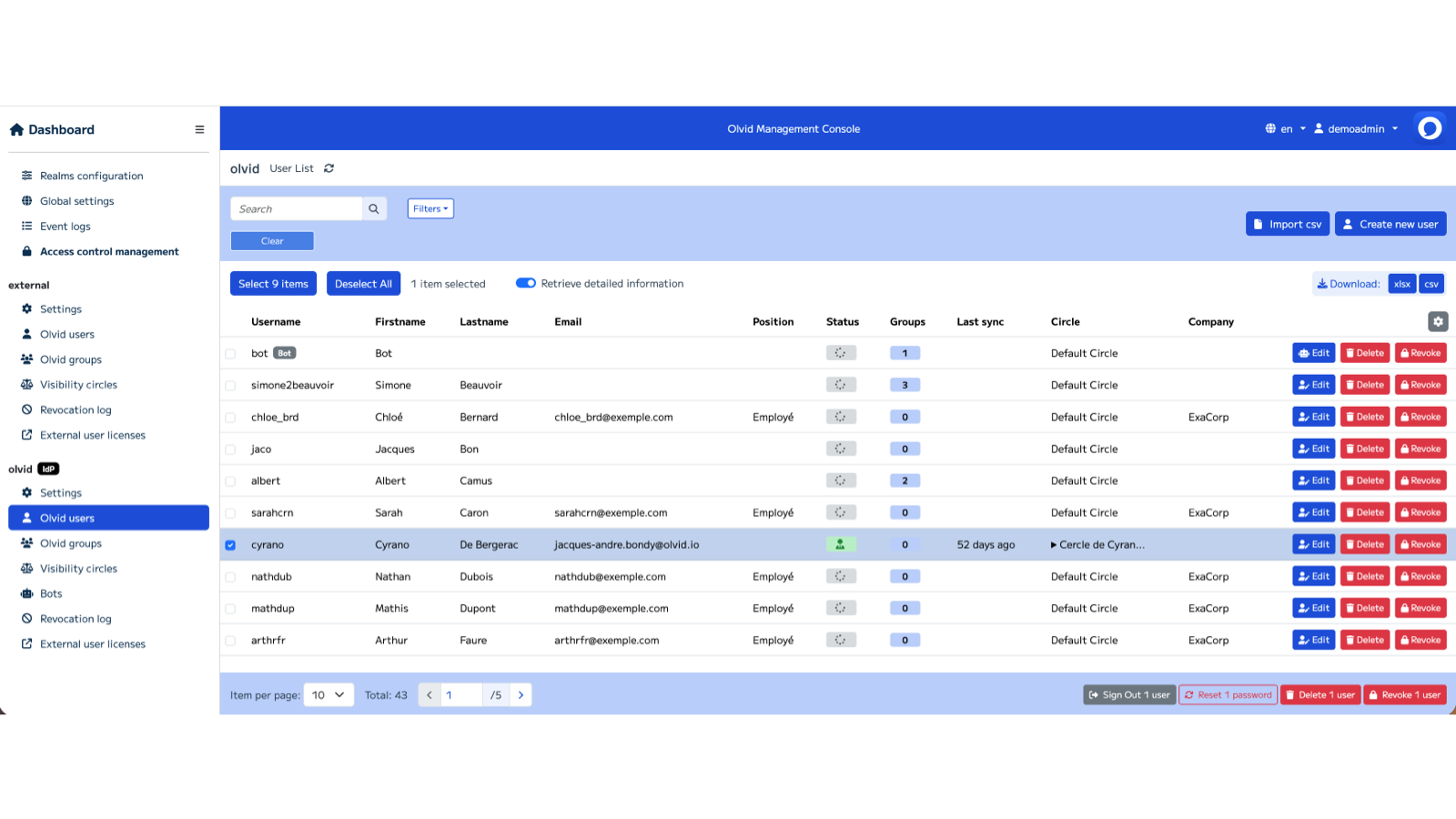This screenshot has height=819, width=1456.
Task: Disable Retrieve detailed information toggle
Action: click(526, 283)
